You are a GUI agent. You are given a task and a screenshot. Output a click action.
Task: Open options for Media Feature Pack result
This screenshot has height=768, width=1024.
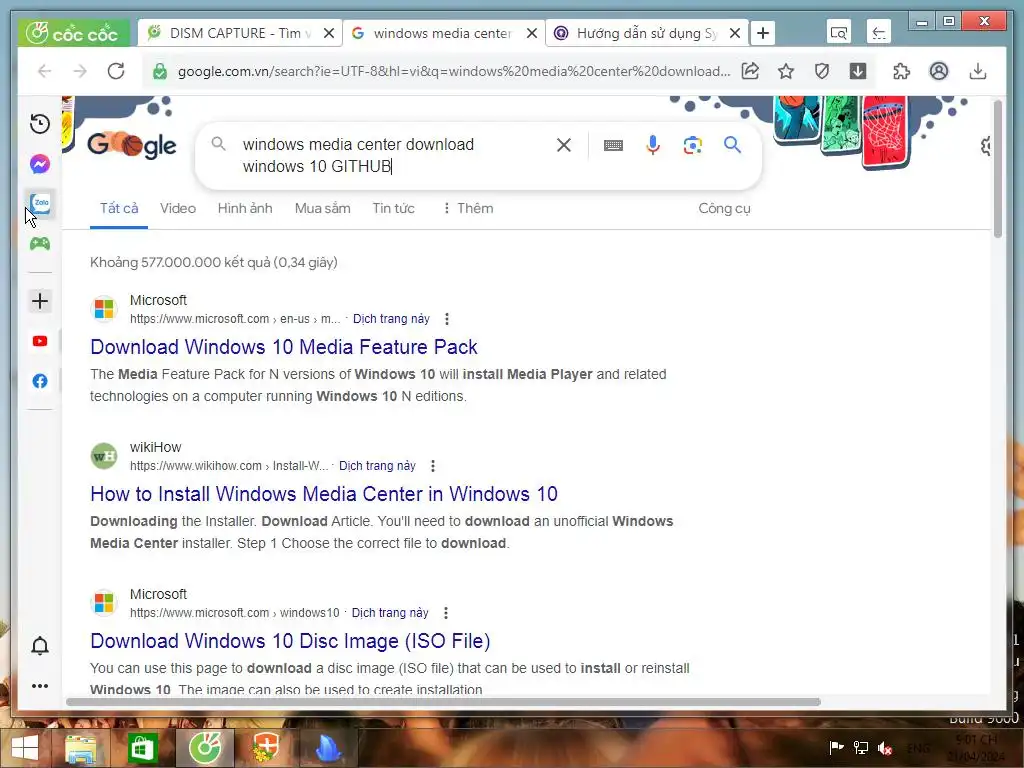click(x=447, y=319)
